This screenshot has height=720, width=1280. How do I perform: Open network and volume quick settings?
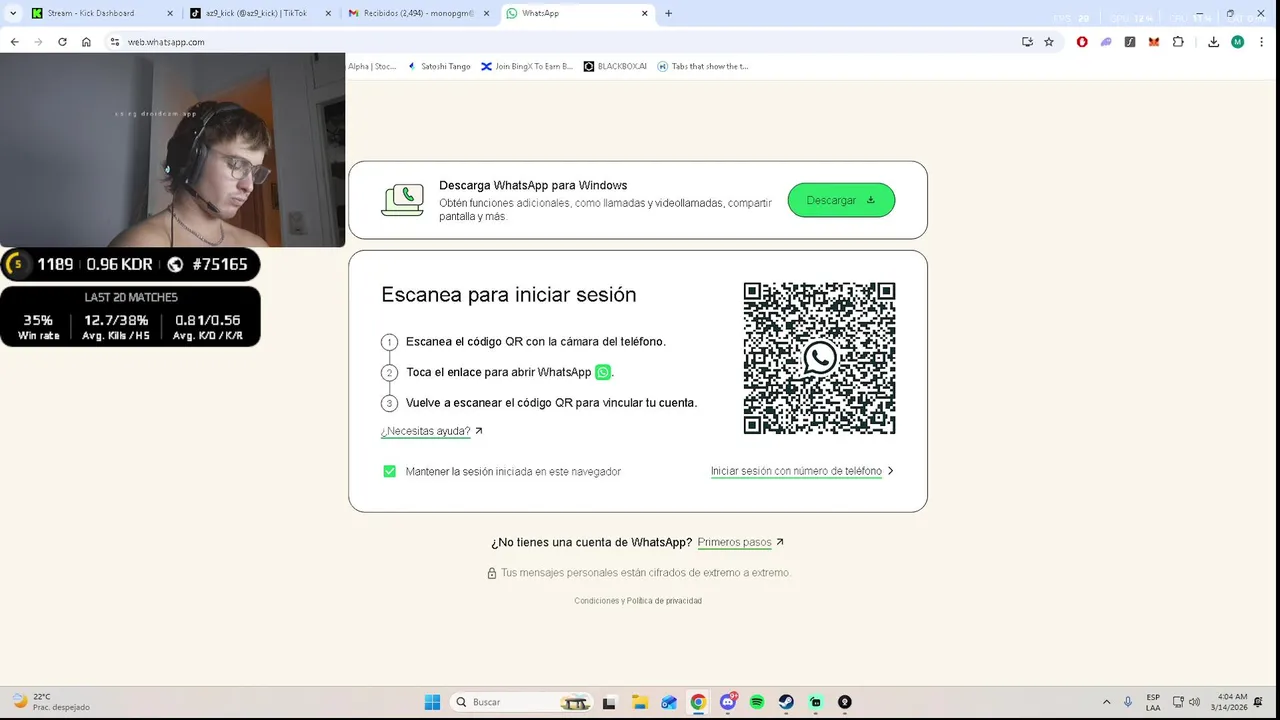[1186, 702]
